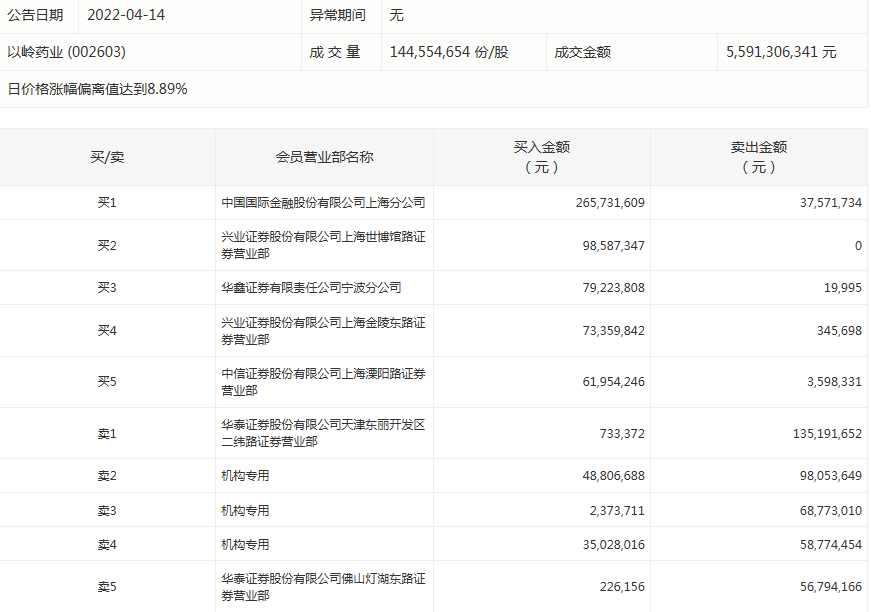Click the sell amount 98,053,649
Viewport: 871px width, 612px height.
pyautogui.click(x=830, y=476)
